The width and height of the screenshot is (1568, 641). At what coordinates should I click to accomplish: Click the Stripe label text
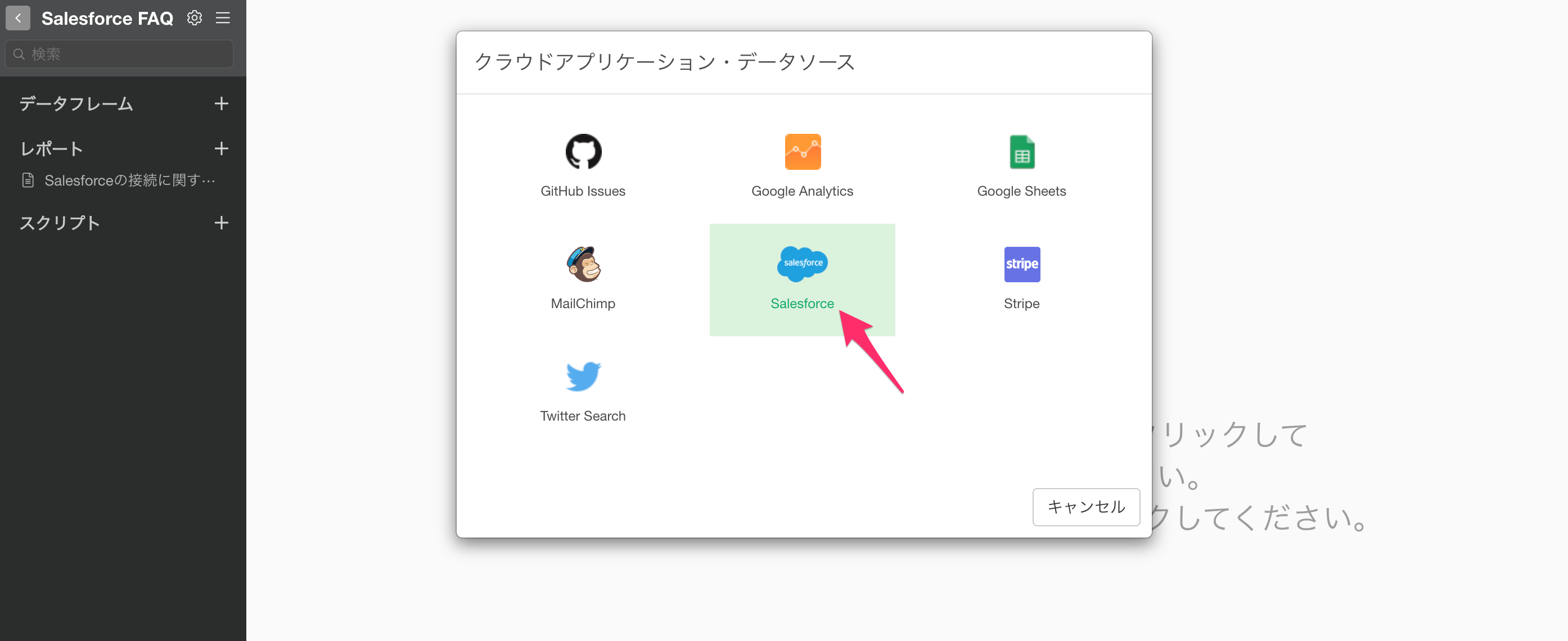(1022, 304)
